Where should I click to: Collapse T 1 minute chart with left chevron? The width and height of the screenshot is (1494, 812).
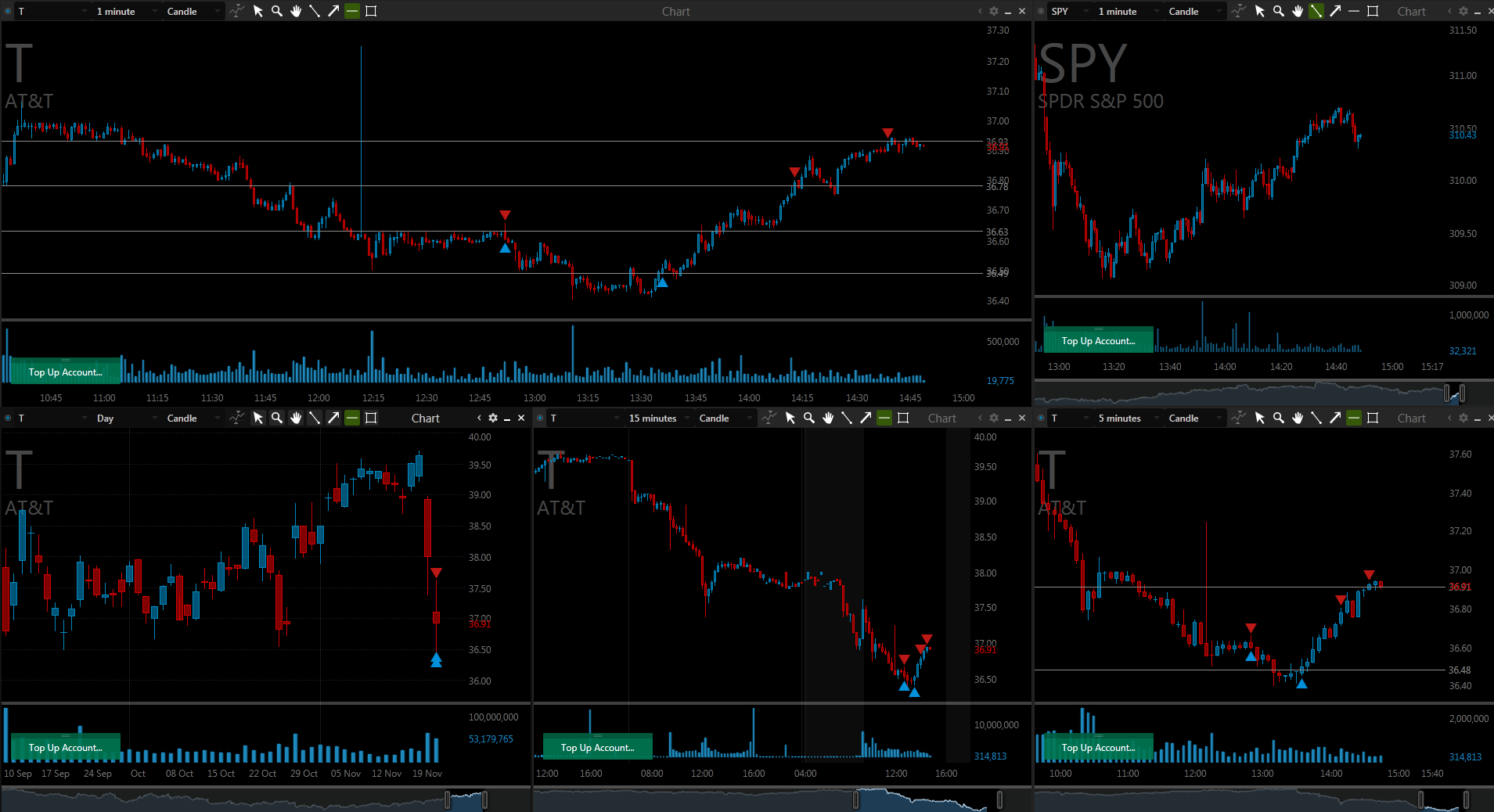coord(980,11)
